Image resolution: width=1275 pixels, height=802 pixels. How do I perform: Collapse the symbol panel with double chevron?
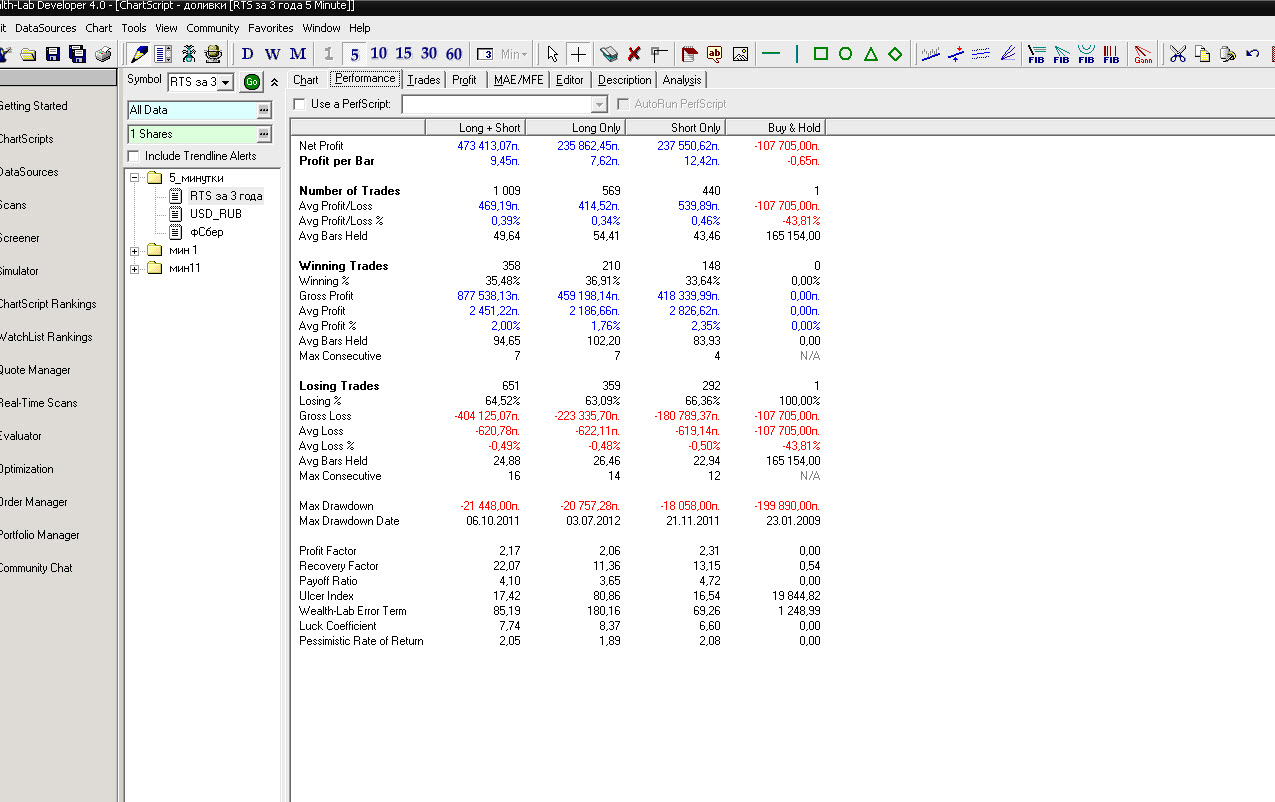275,82
